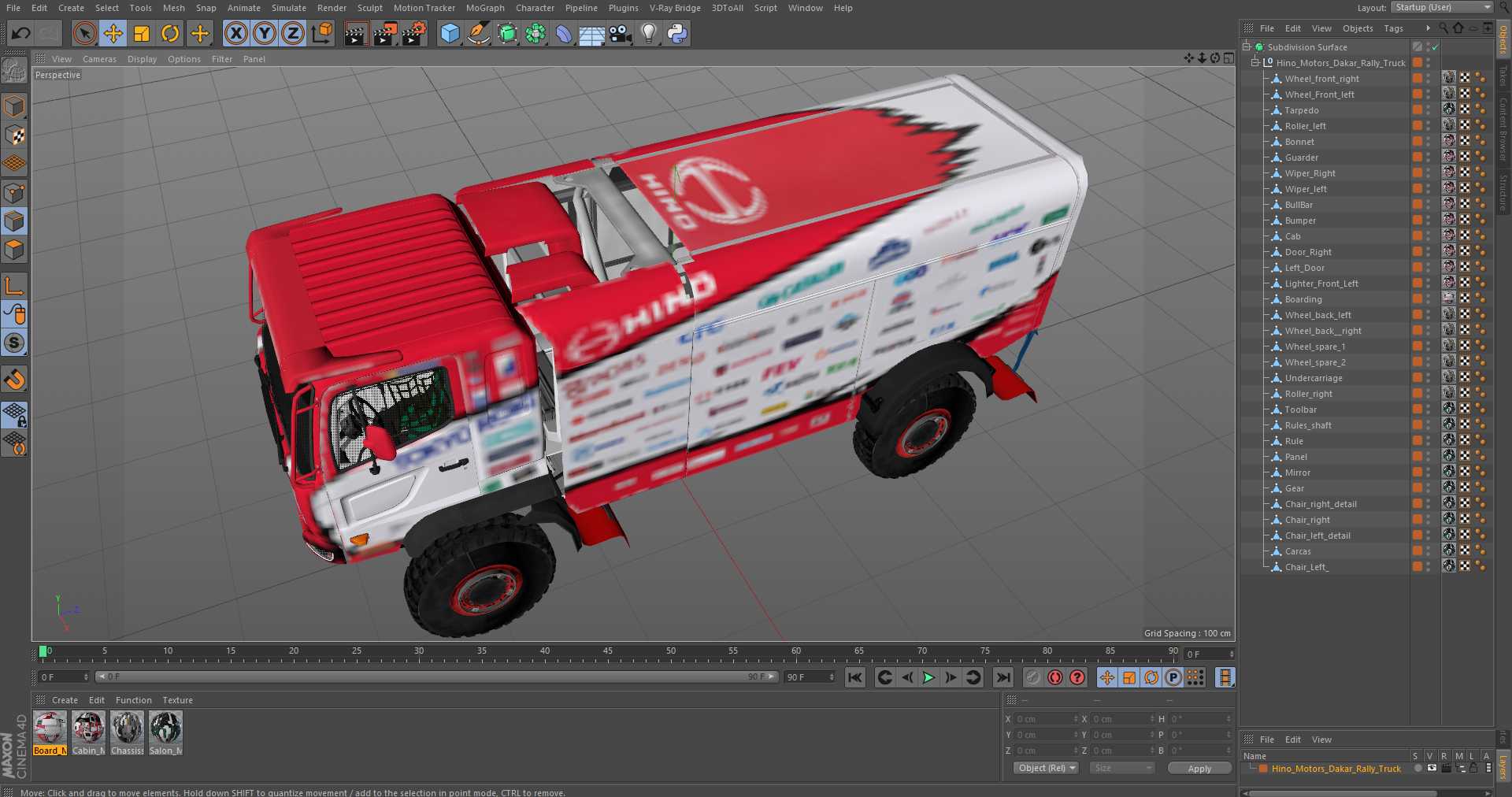
Task: Toggle X axis lock
Action: 235,33
